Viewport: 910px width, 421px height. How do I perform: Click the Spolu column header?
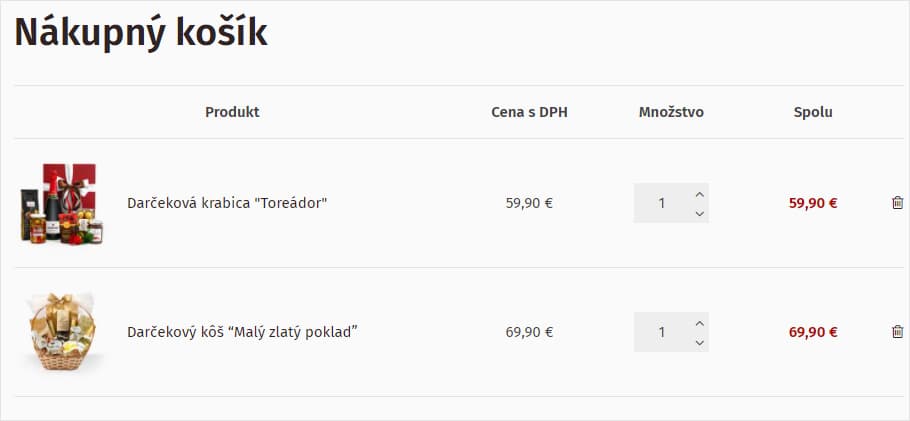[813, 112]
